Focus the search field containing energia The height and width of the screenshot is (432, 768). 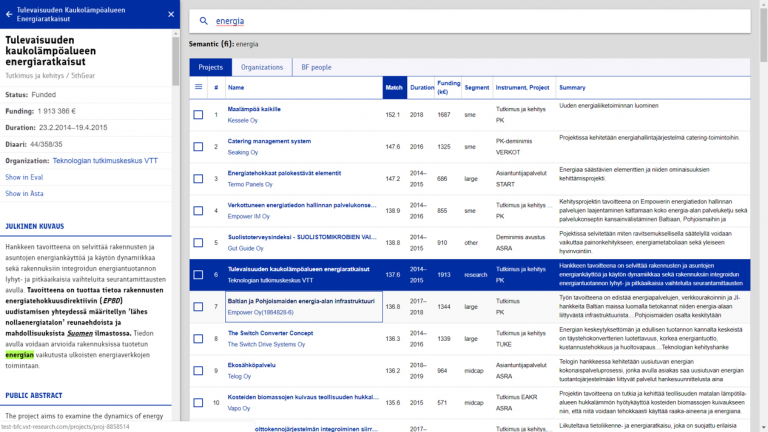click(470, 21)
